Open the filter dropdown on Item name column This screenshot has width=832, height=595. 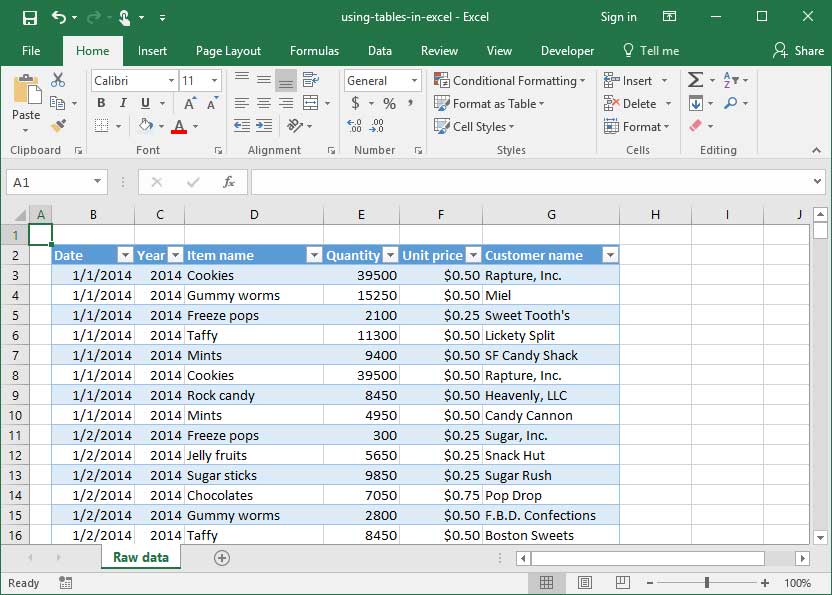coord(312,255)
